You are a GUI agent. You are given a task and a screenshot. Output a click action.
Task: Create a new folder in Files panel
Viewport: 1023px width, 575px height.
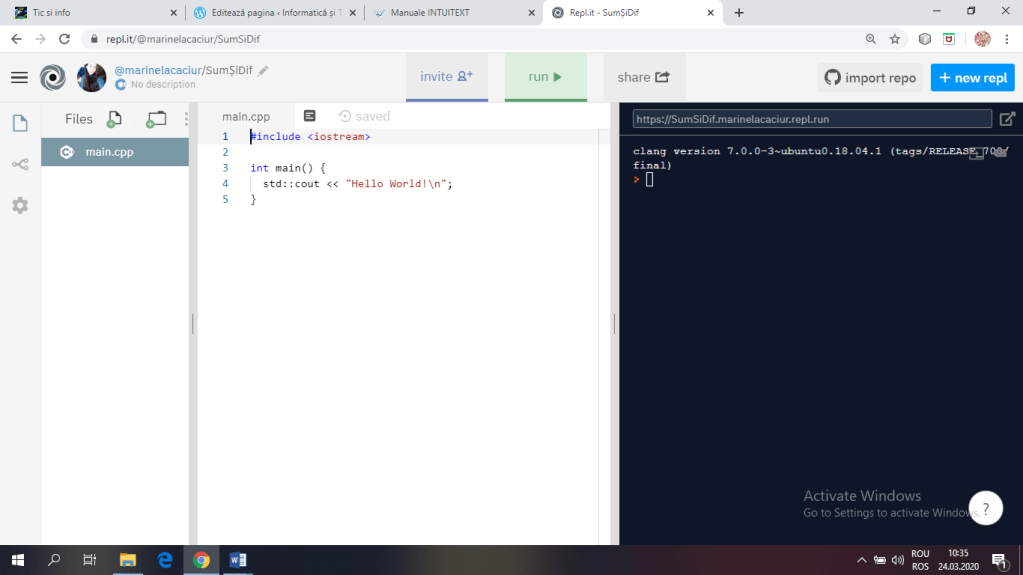156,119
